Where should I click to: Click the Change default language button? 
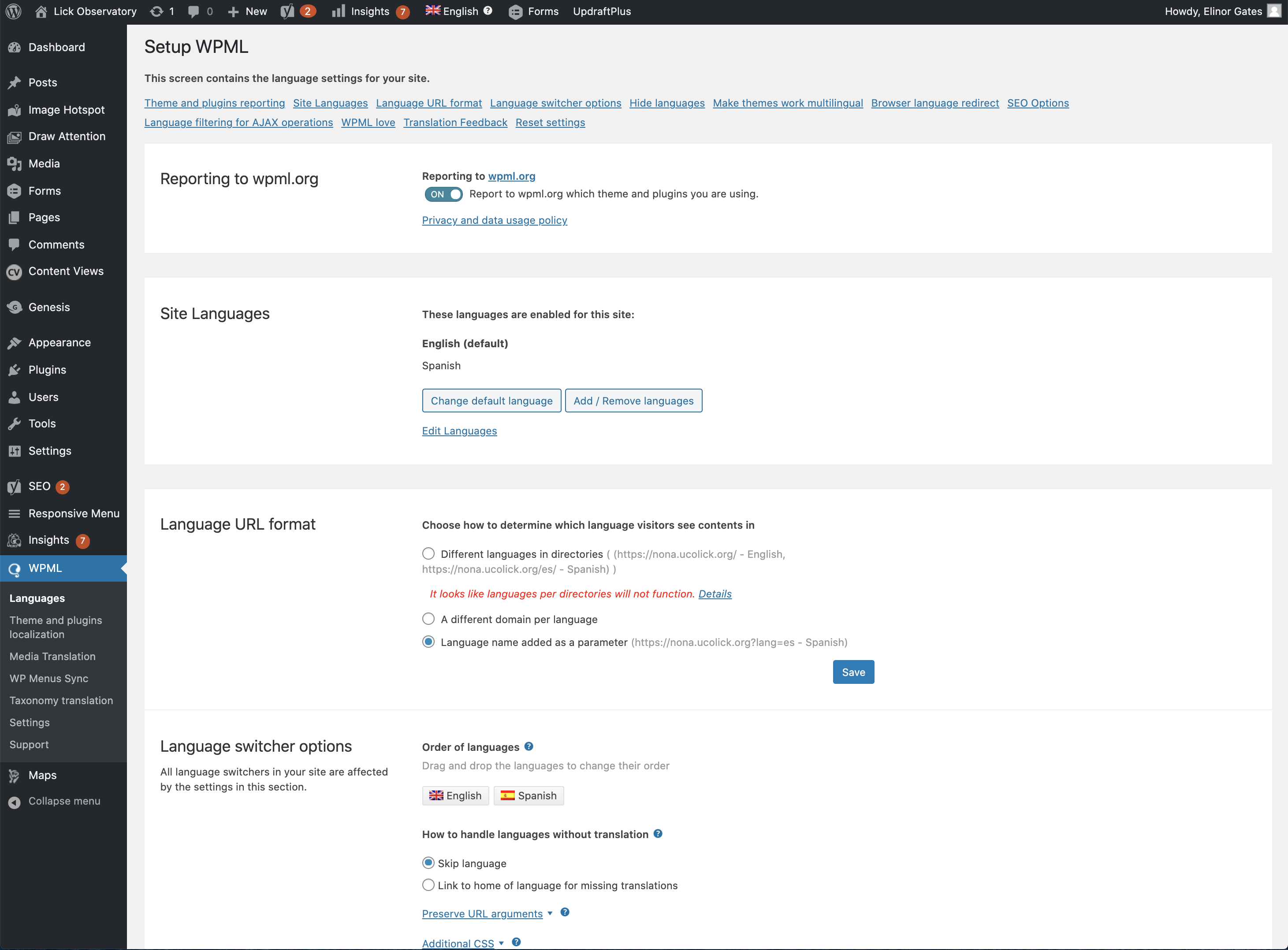point(492,401)
